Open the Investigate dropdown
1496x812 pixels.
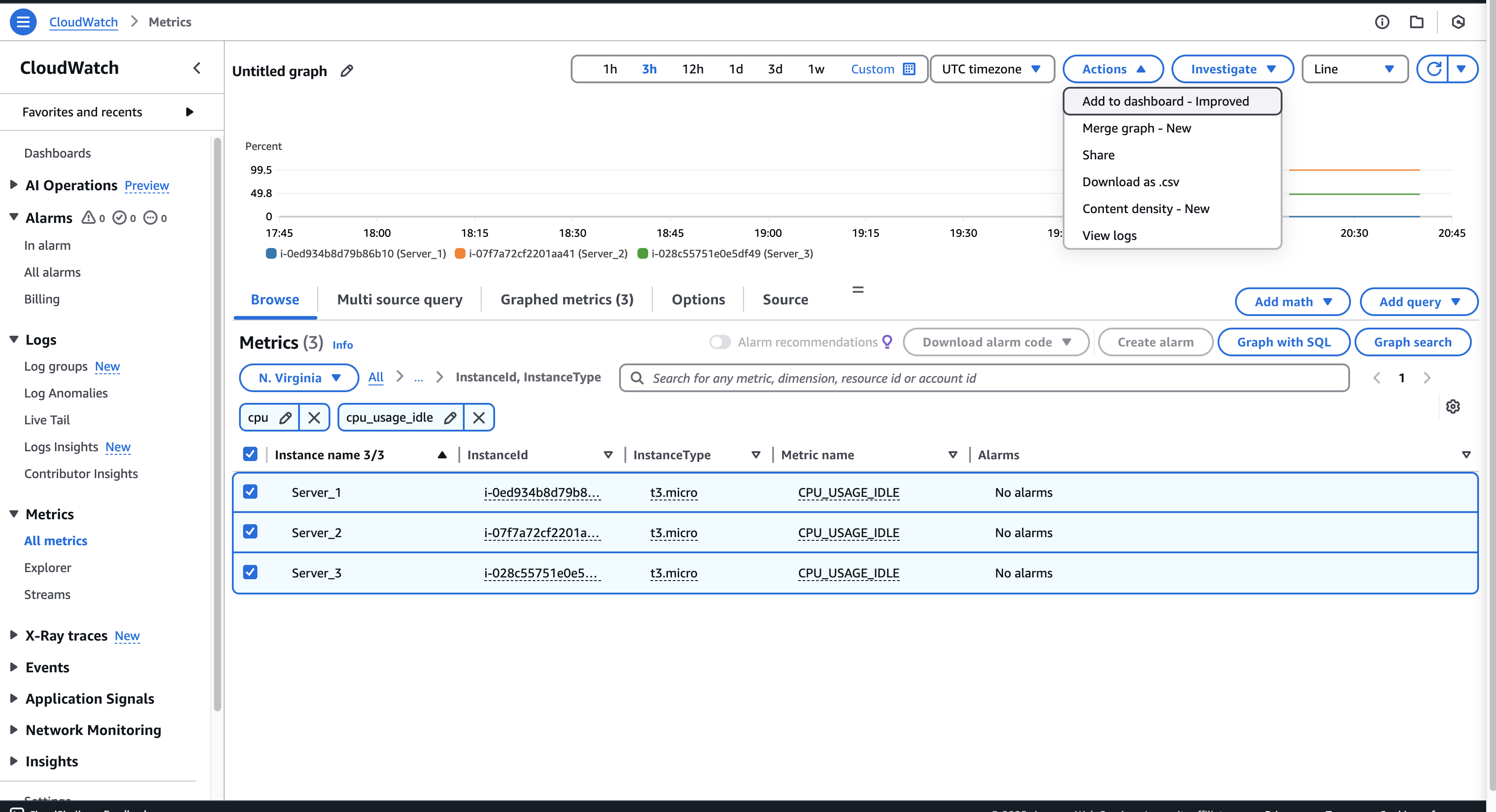point(1232,69)
